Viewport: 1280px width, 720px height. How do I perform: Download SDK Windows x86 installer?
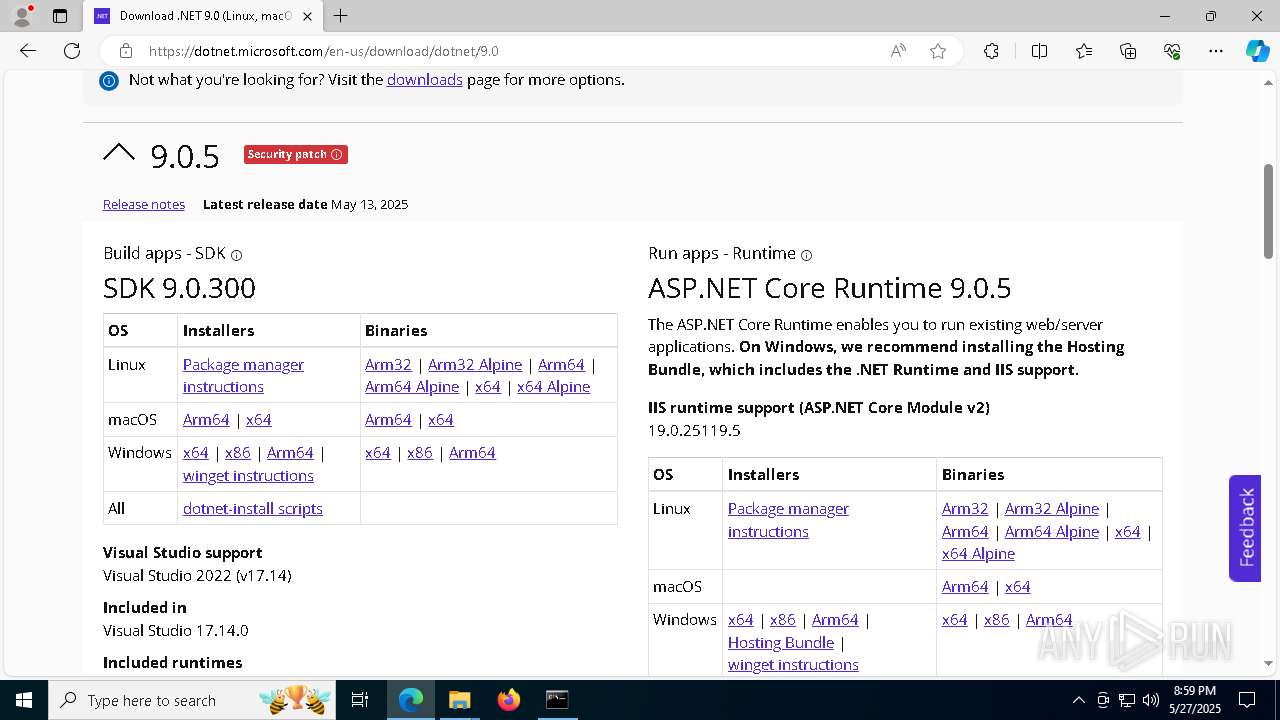click(x=238, y=453)
